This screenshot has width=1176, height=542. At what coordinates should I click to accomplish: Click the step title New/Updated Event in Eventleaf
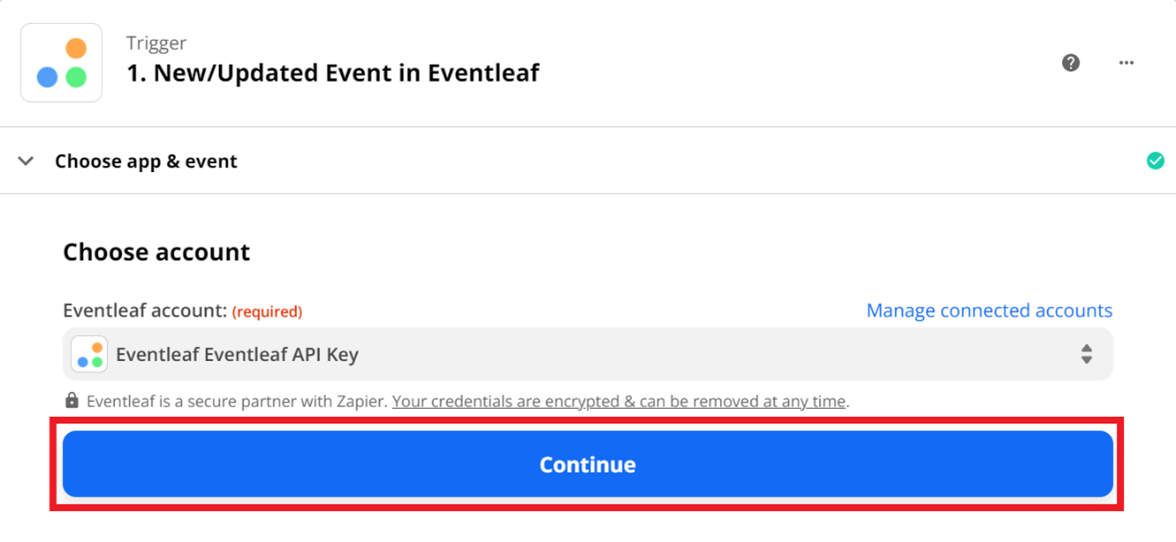333,73
